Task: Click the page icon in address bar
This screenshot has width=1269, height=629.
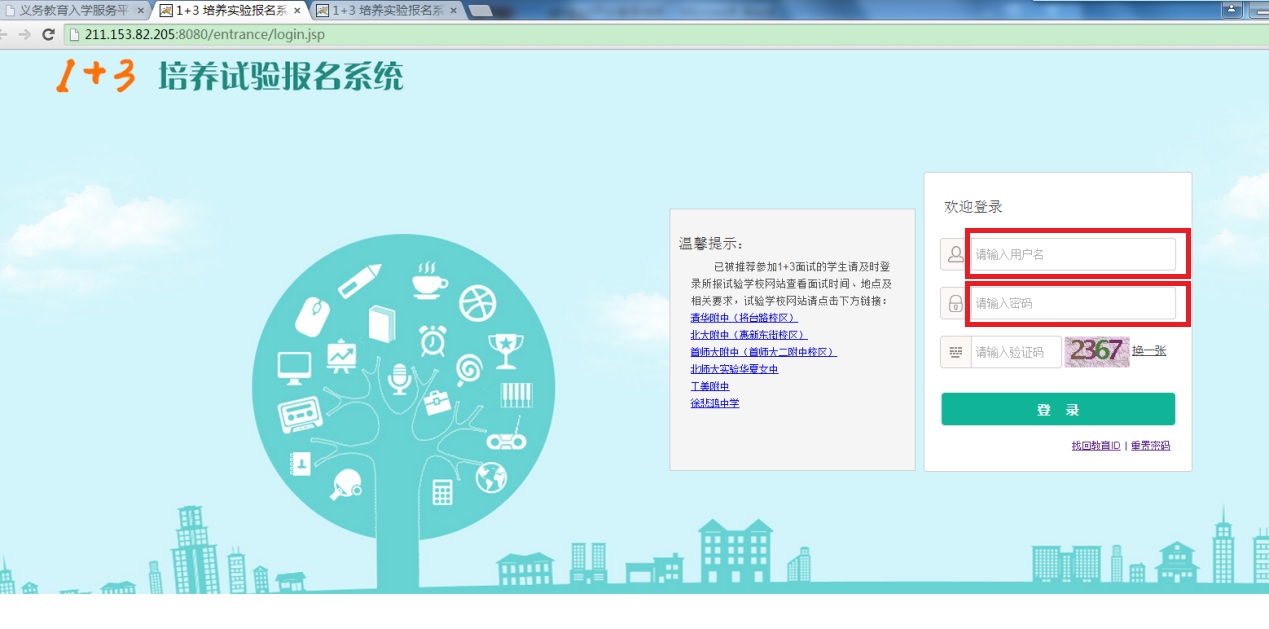Action: tap(73, 34)
